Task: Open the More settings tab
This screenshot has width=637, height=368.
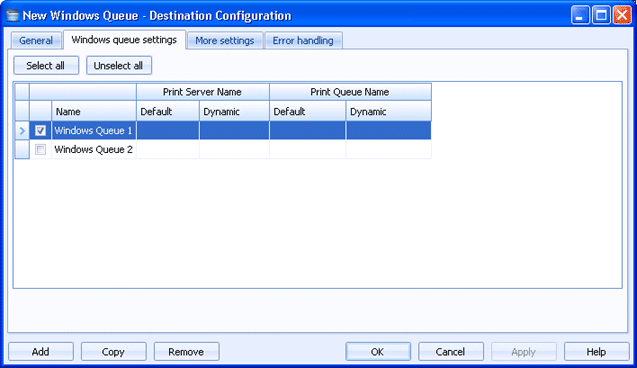Action: point(225,41)
